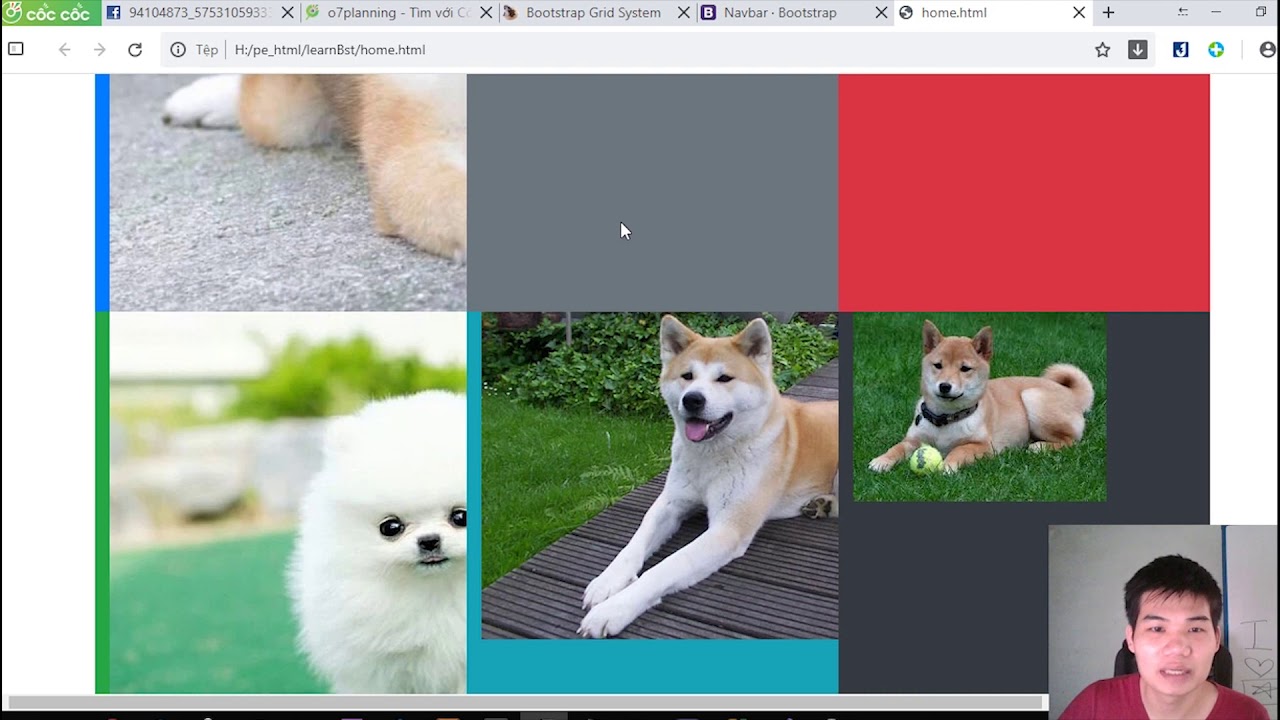
Task: Click the cropped dog paws image
Action: pyautogui.click(x=288, y=193)
